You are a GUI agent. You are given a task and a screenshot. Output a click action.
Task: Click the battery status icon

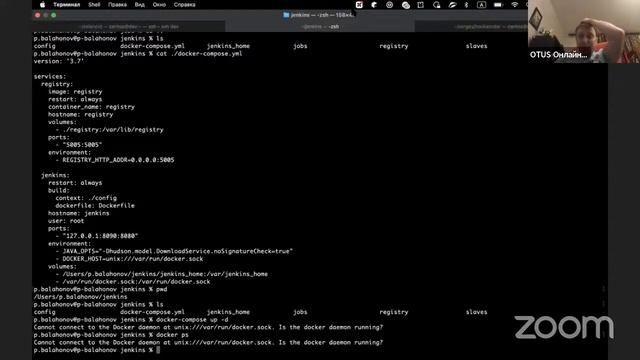coord(498,5)
